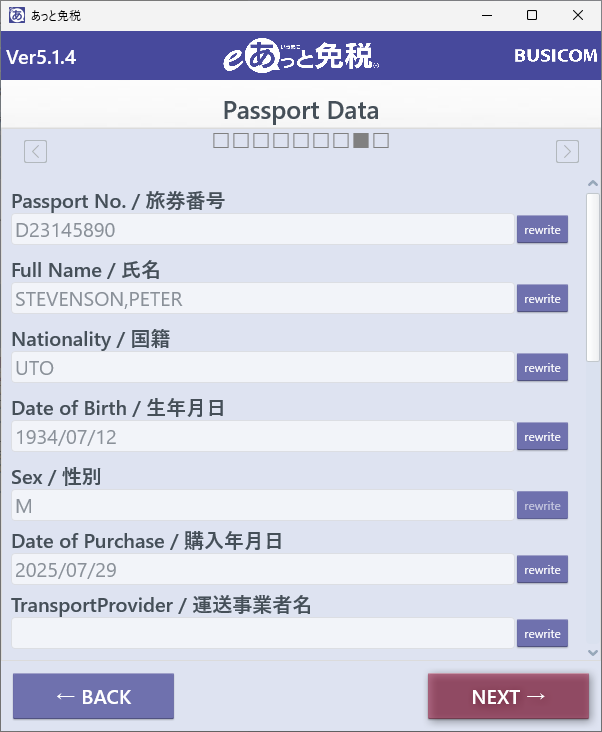
Task: Click the empty TransportProvider input field
Action: coord(263,633)
